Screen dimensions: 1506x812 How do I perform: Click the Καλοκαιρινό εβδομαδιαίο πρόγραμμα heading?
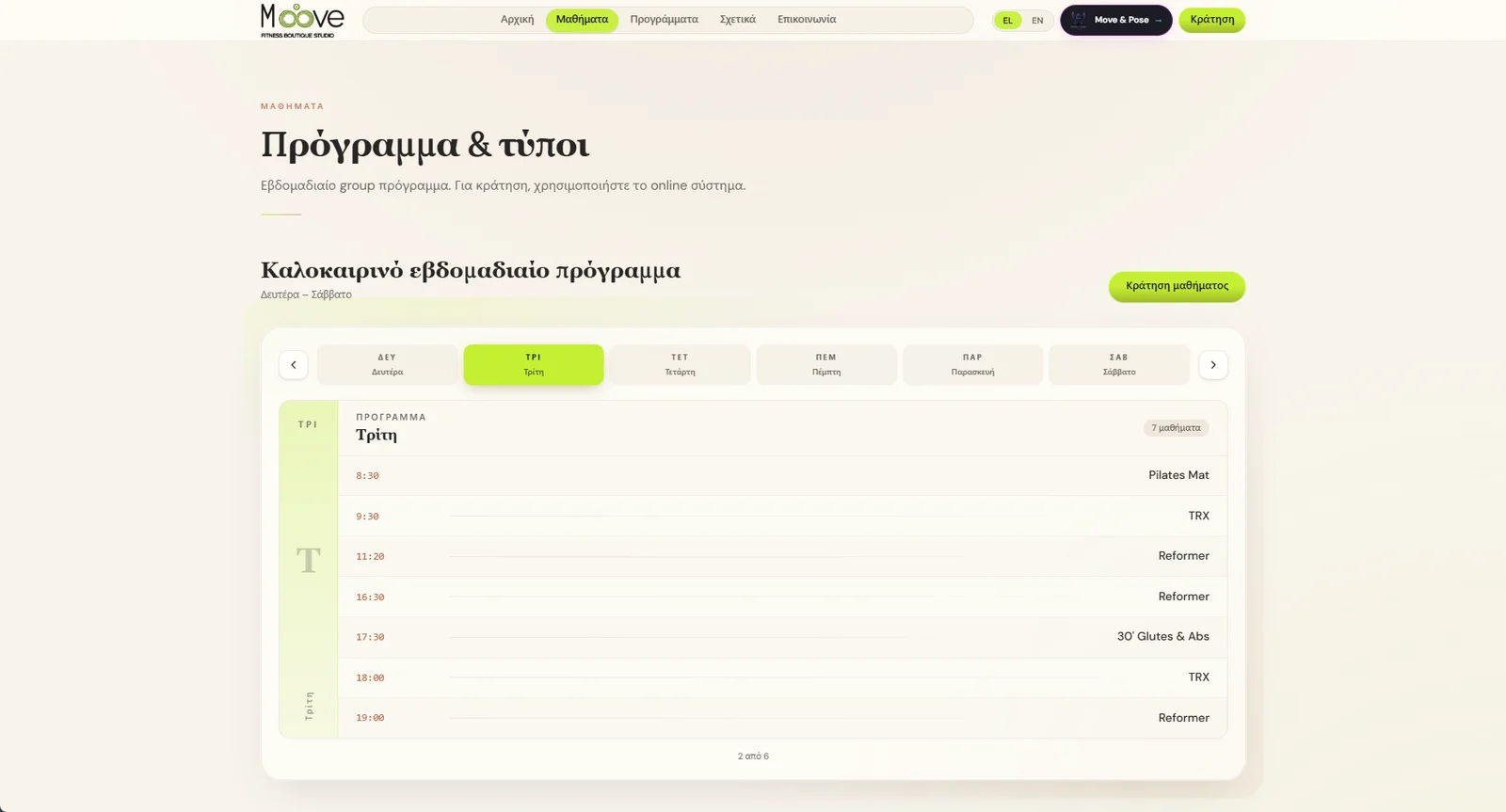point(471,270)
